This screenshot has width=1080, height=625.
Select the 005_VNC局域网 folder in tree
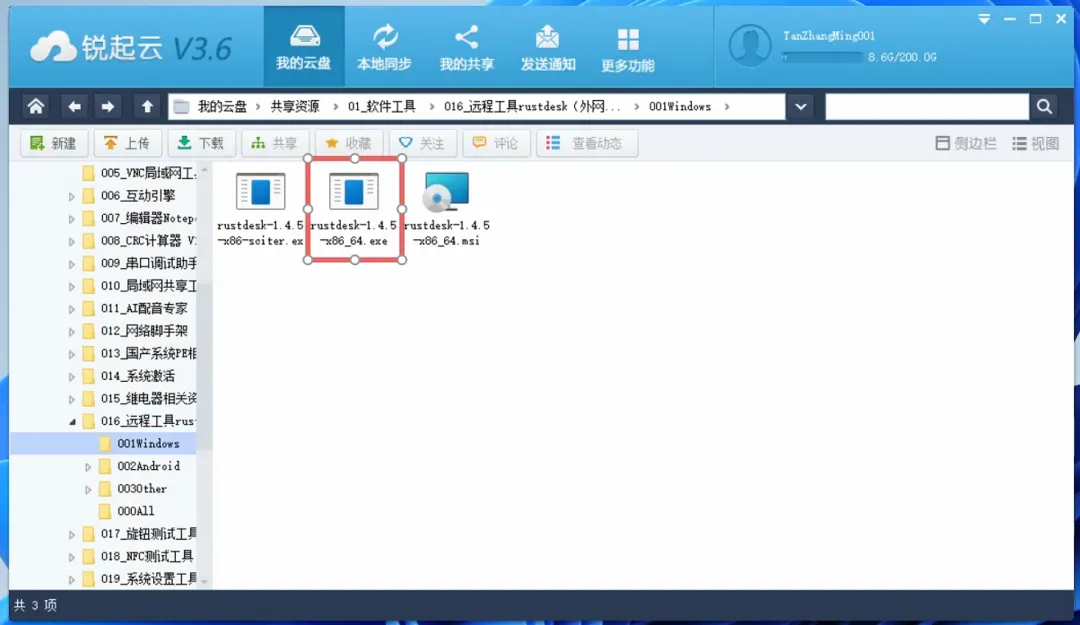click(x=138, y=173)
